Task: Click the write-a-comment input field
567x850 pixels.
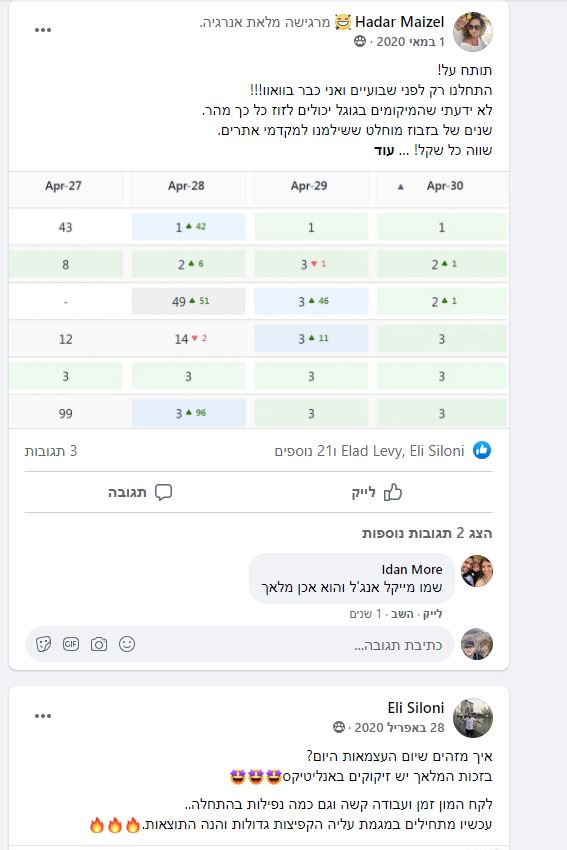Action: coord(239,644)
